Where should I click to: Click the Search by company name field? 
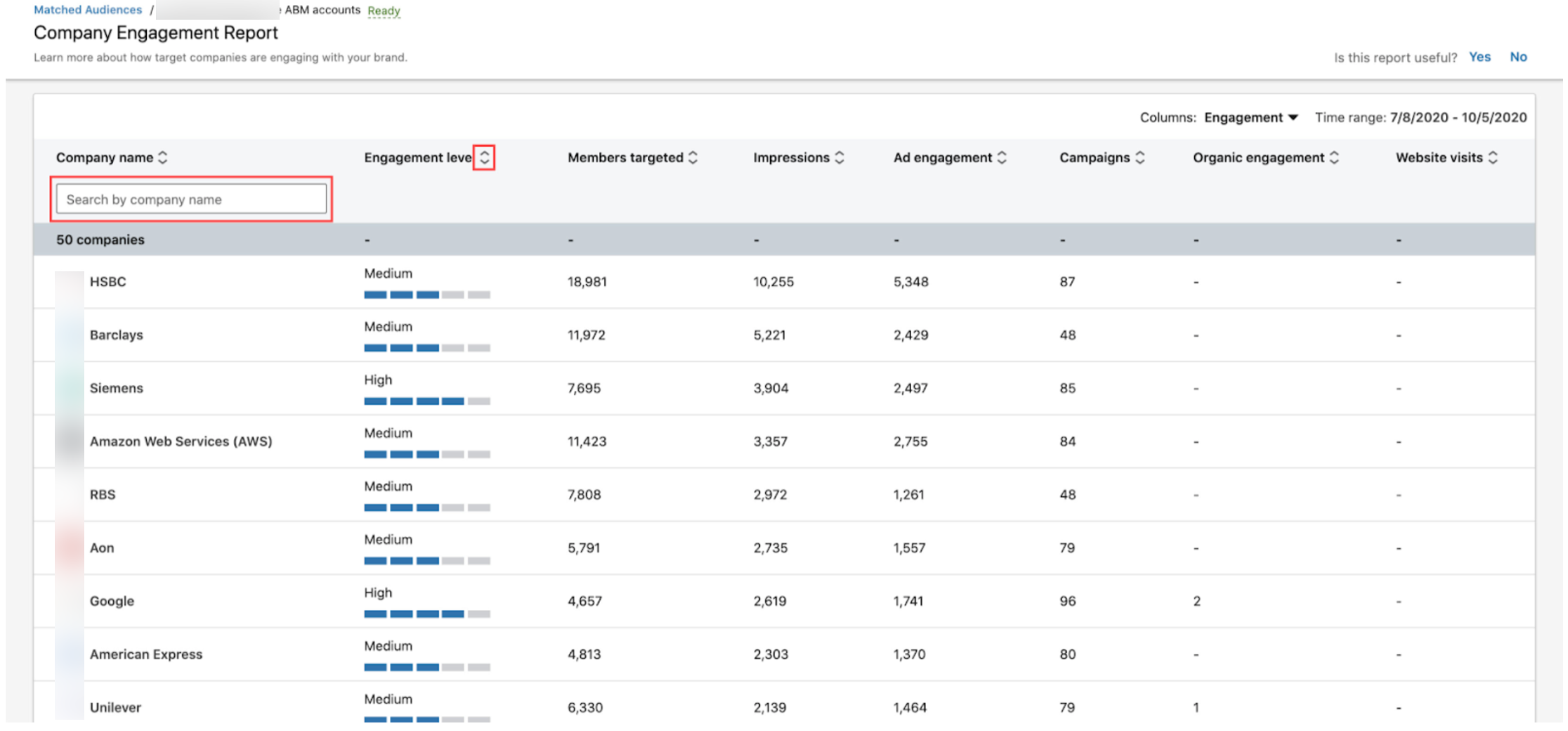[191, 199]
